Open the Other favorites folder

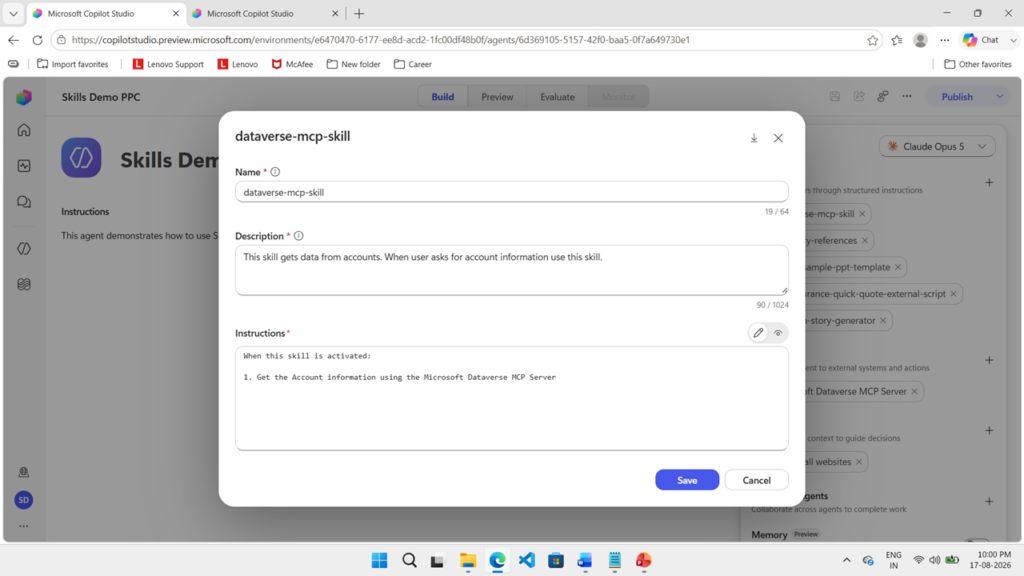[x=978, y=64]
